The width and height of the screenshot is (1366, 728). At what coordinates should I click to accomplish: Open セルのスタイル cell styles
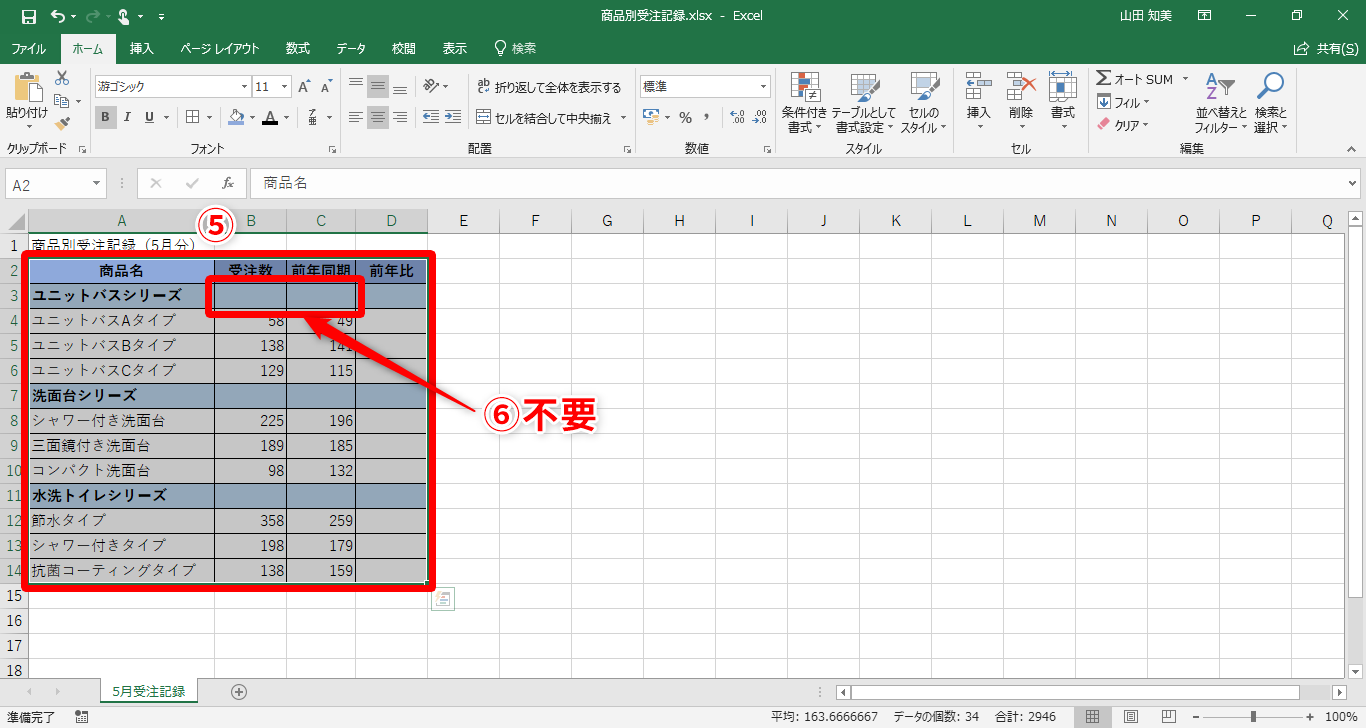coord(923,103)
